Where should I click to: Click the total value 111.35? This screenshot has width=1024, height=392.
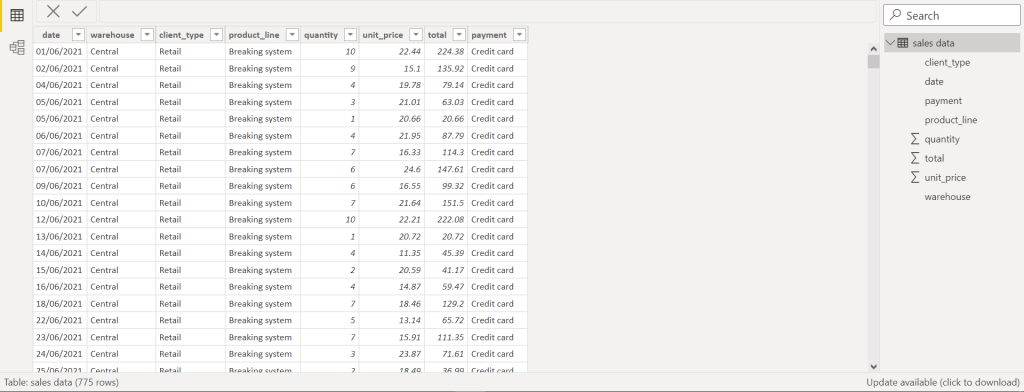point(447,337)
